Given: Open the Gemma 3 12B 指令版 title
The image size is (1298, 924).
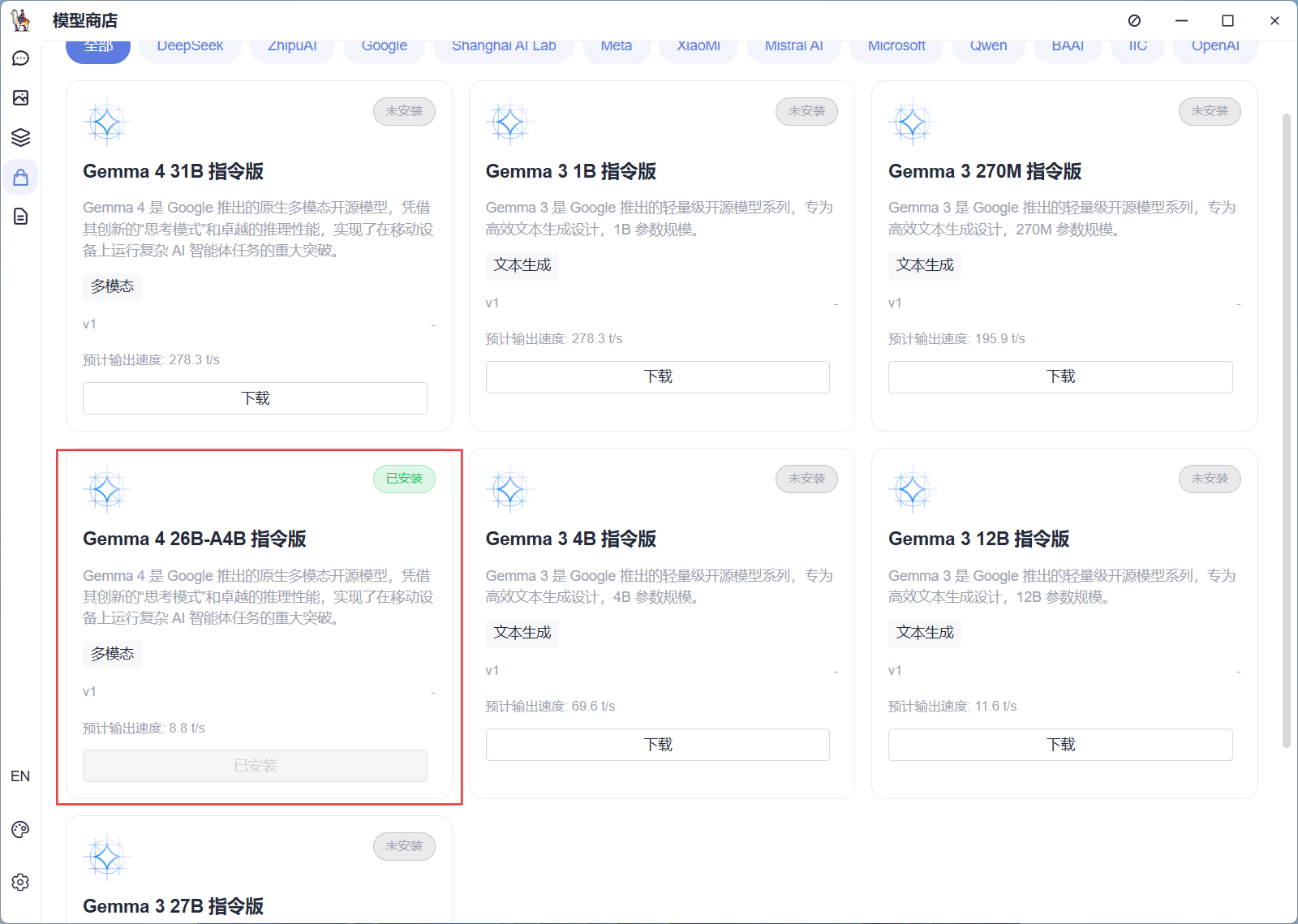Looking at the screenshot, I should coord(979,539).
